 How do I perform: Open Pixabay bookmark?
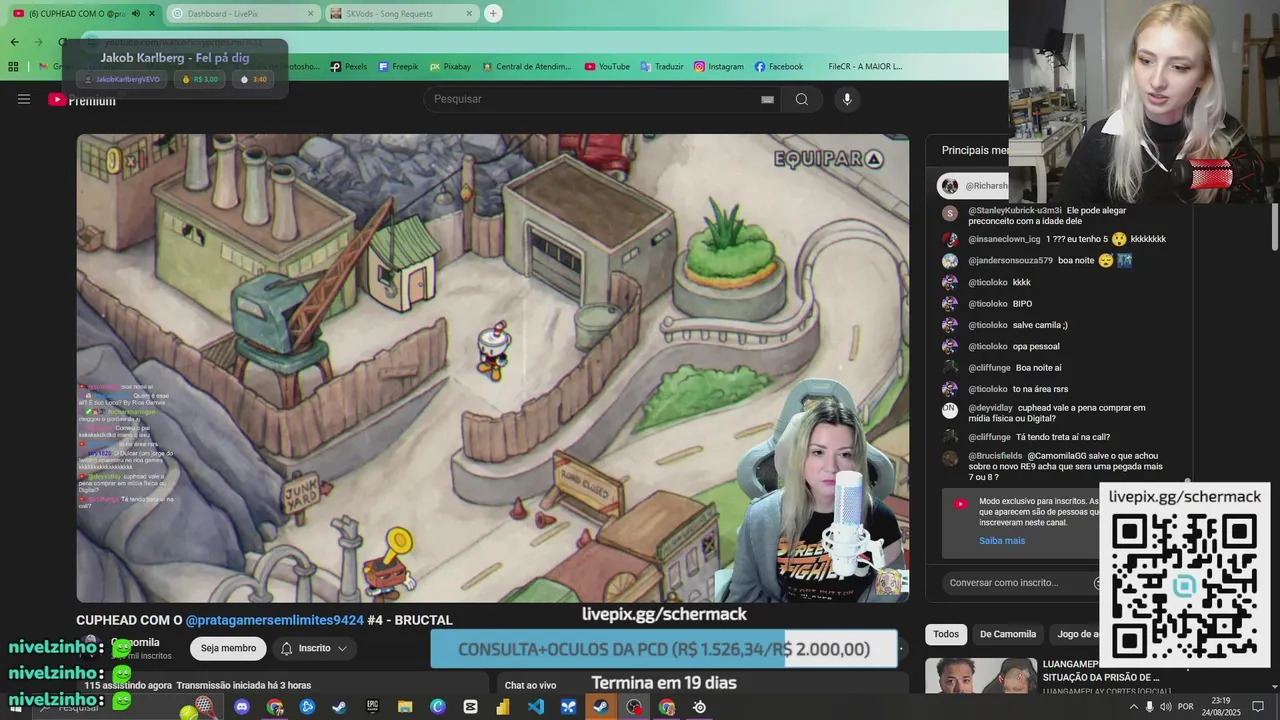[x=450, y=66]
